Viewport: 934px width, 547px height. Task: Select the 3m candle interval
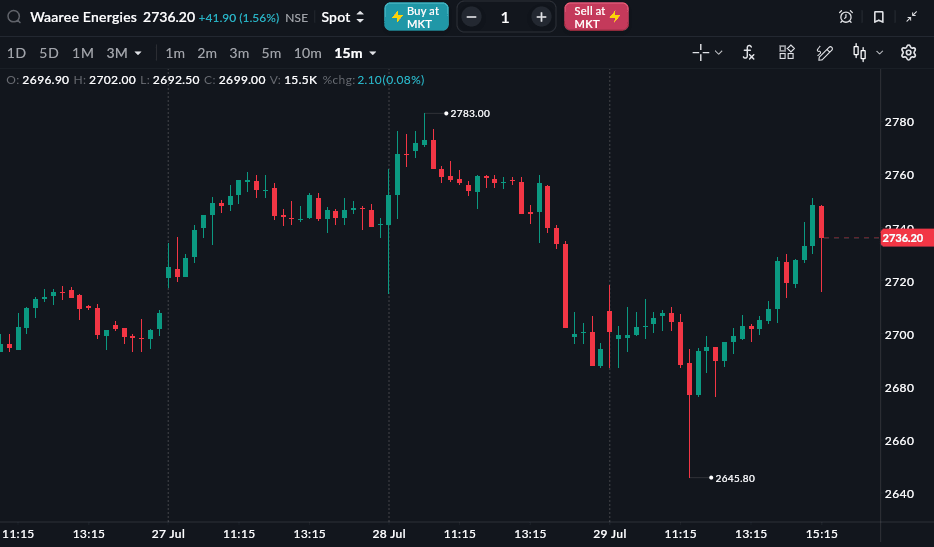click(x=239, y=53)
